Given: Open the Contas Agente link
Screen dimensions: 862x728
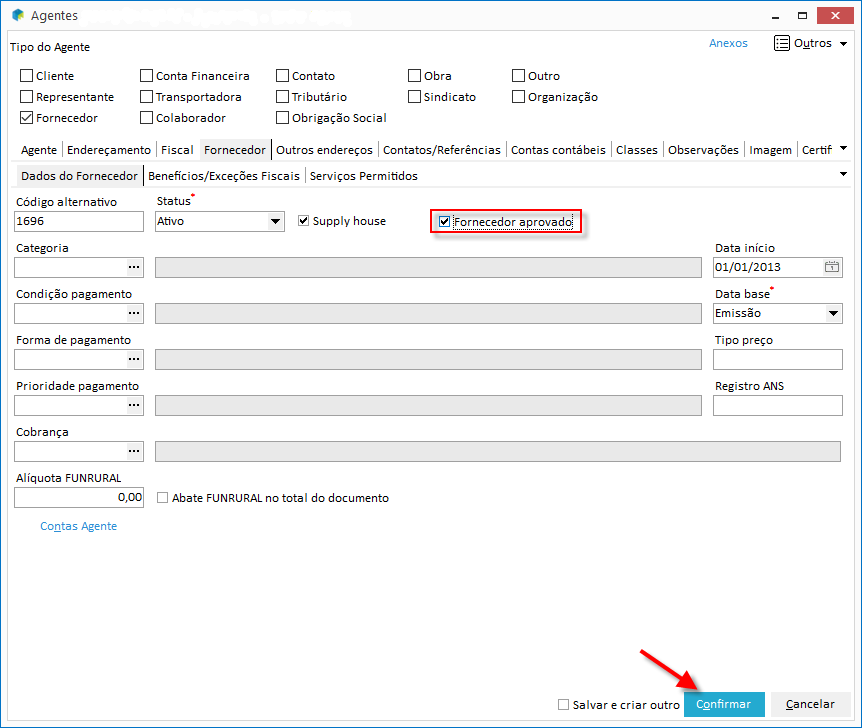Looking at the screenshot, I should coord(78,526).
